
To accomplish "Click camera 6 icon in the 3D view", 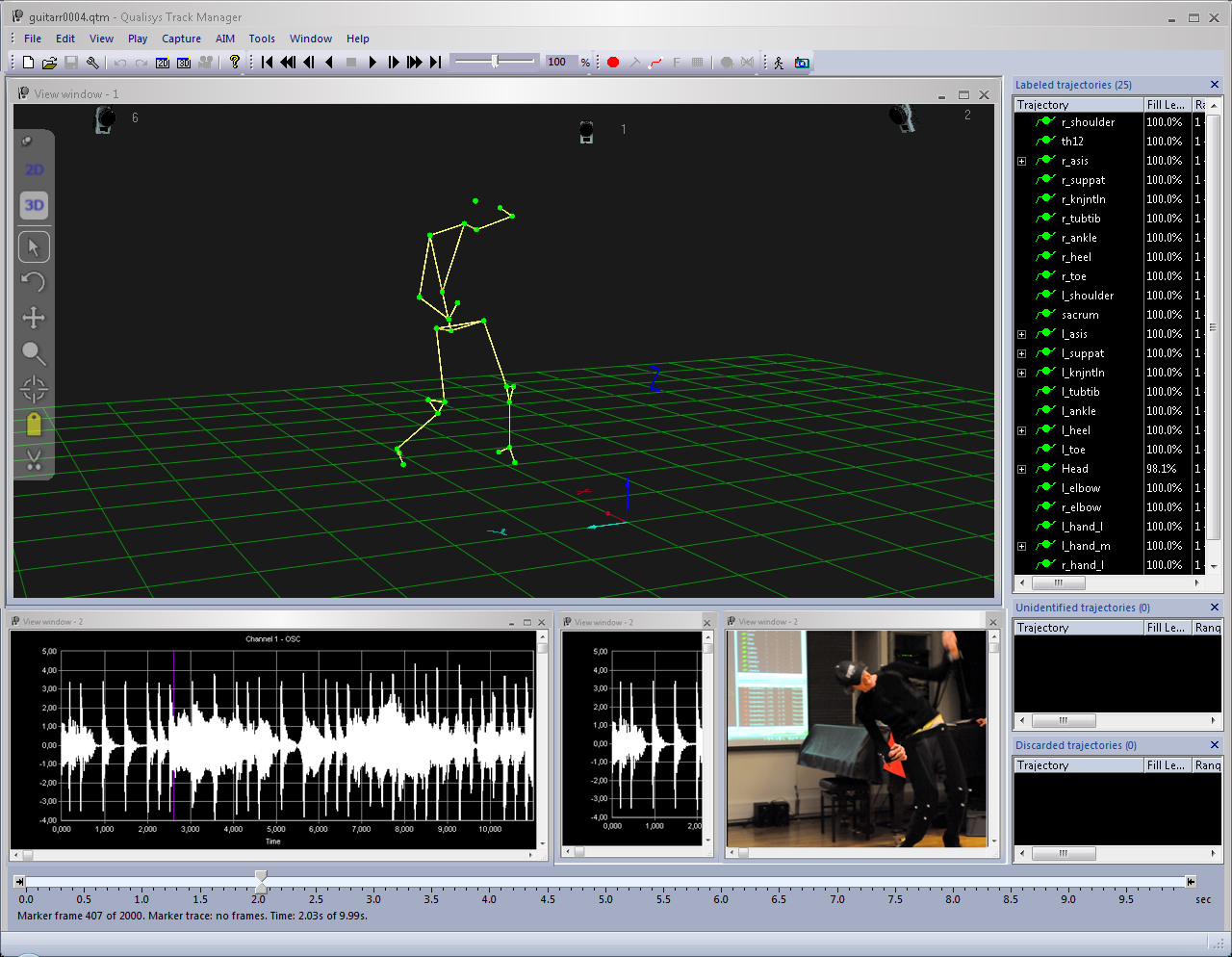I will coord(105,119).
